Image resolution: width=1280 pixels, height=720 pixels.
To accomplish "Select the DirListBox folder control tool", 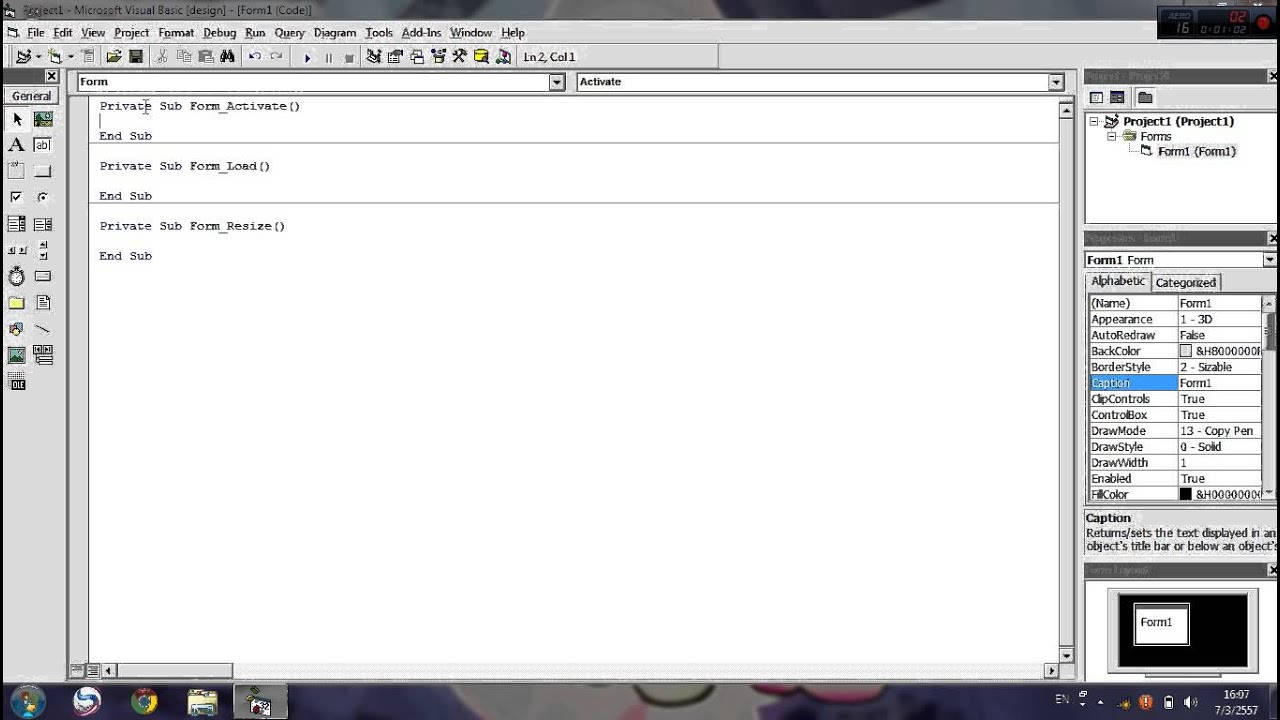I will (17, 302).
